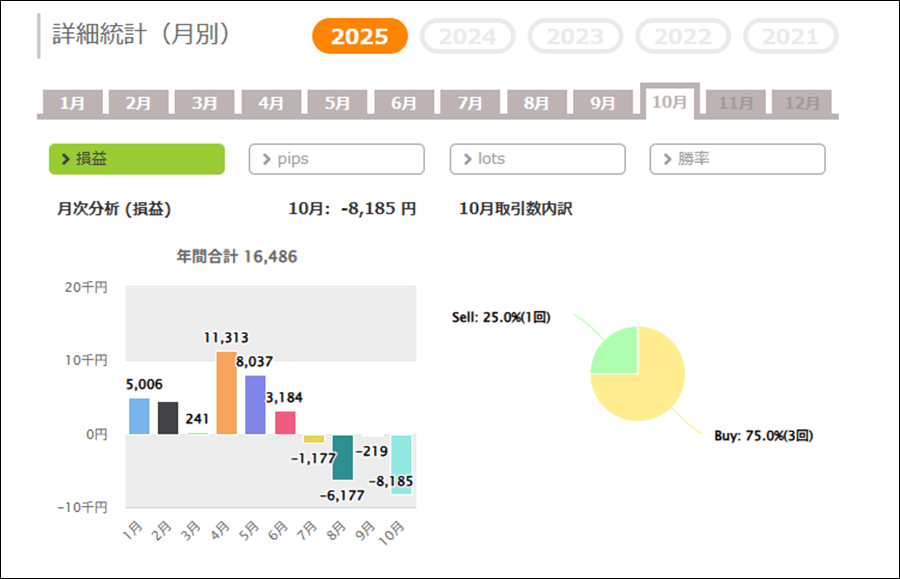Open the 12月 month tab
900x579 pixels.
[802, 103]
